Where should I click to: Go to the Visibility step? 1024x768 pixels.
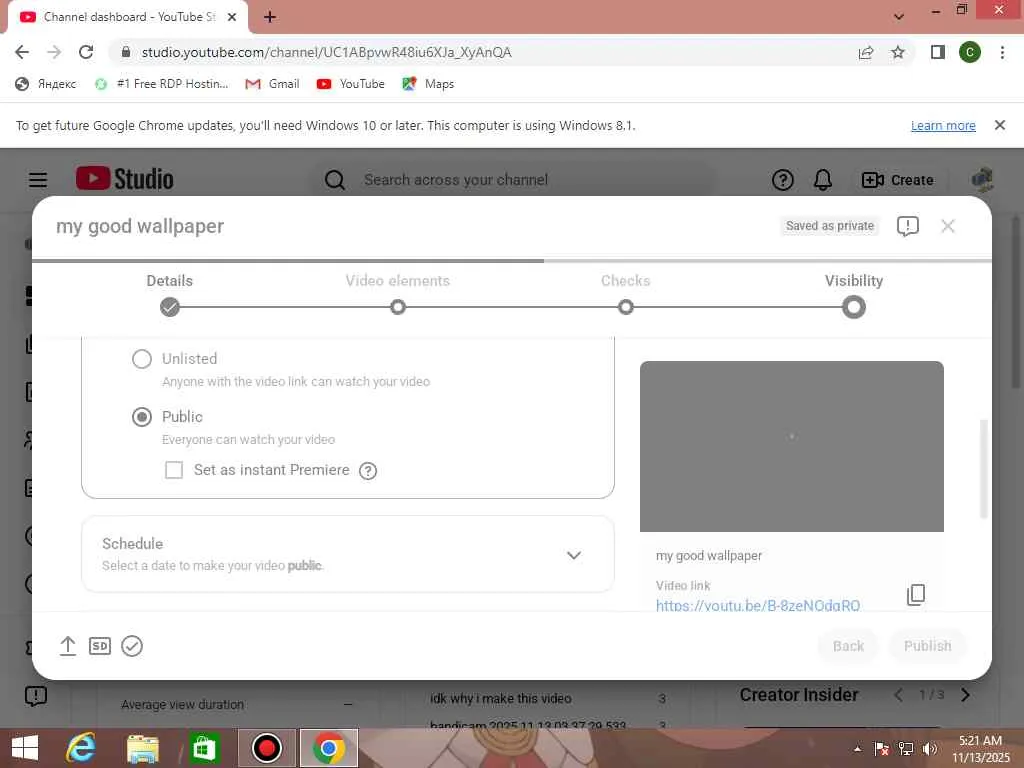pos(854,295)
